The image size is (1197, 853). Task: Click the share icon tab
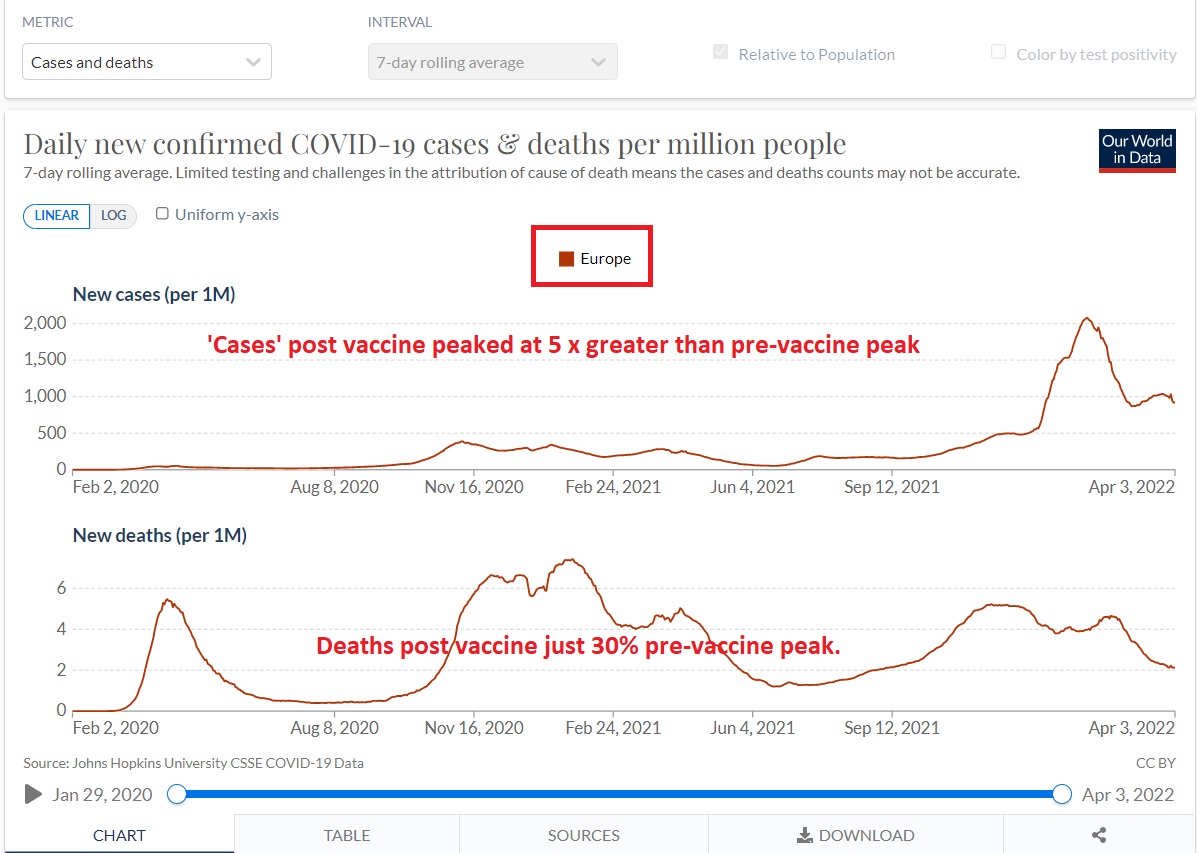tap(1099, 835)
